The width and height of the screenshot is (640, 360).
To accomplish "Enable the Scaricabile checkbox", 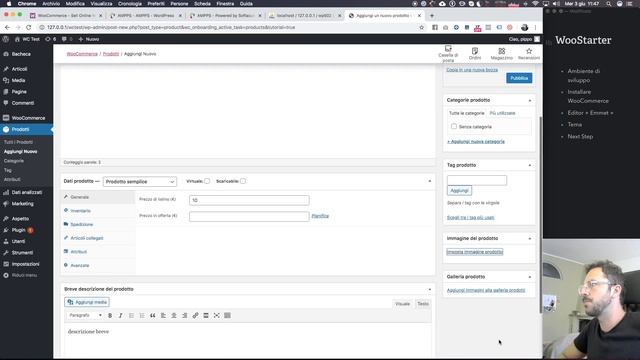I will [x=243, y=181].
